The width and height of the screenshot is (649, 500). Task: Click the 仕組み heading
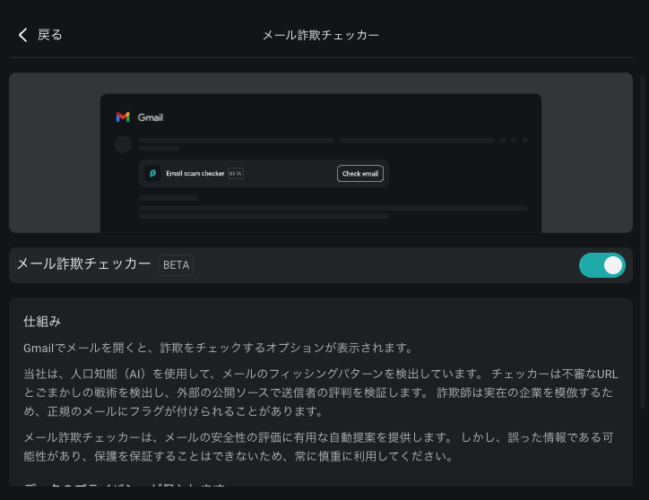point(42,321)
